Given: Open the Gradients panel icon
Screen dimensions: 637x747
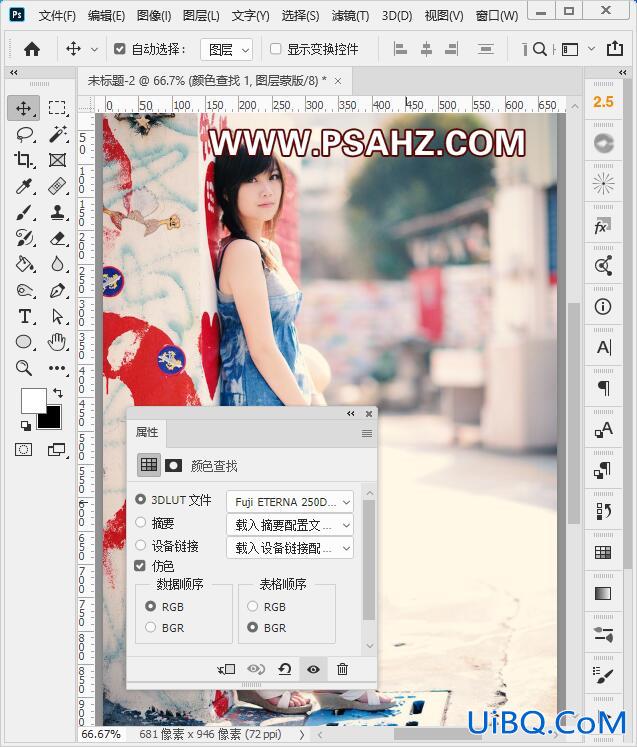Looking at the screenshot, I should coord(603,594).
